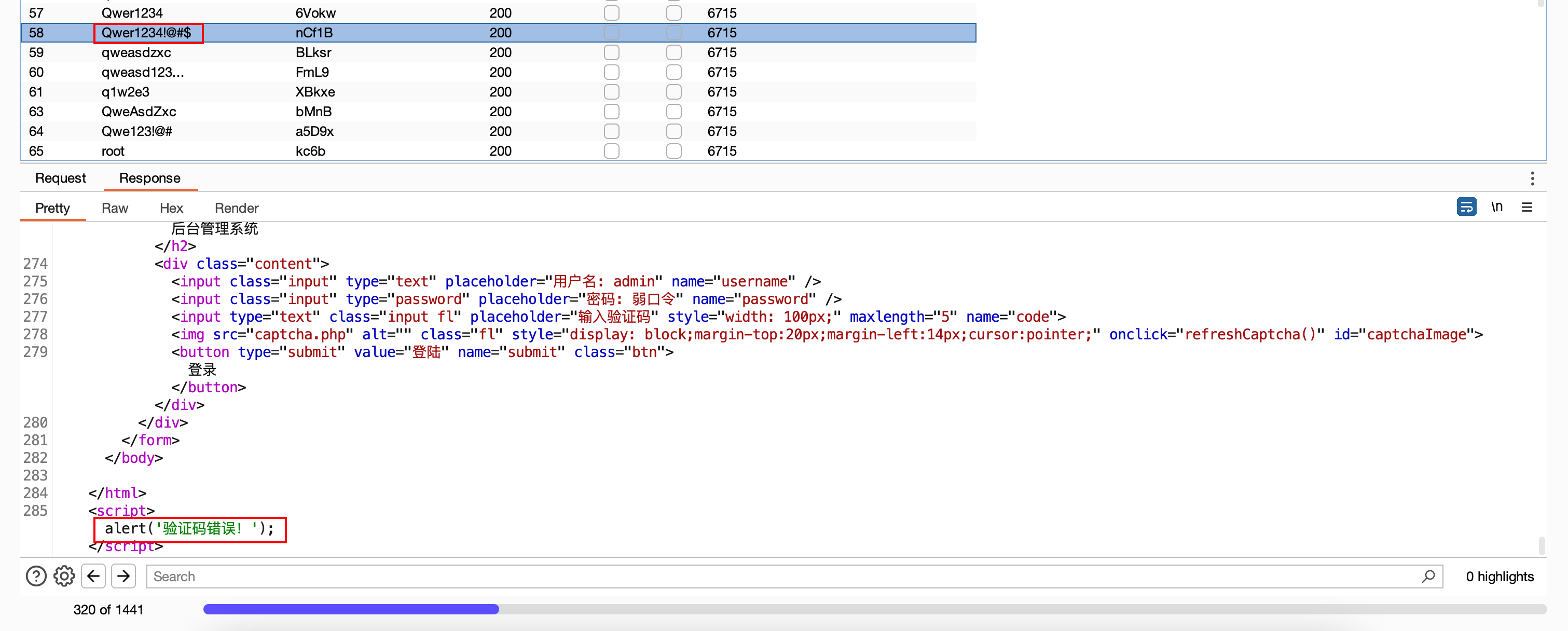Select the Qwe123!@# payload row
Viewport: 1568px width, 631px height.
point(498,131)
